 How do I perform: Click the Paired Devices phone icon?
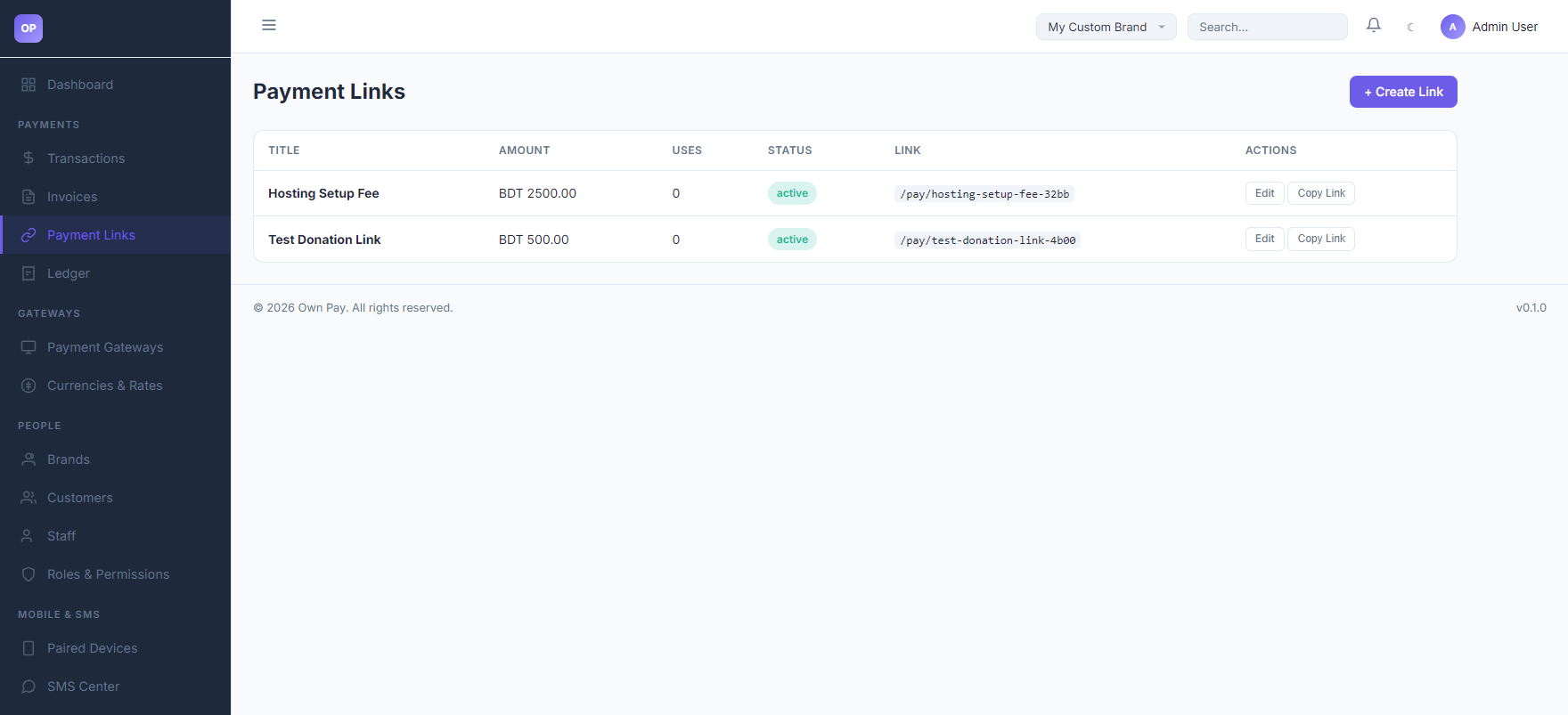(x=29, y=648)
